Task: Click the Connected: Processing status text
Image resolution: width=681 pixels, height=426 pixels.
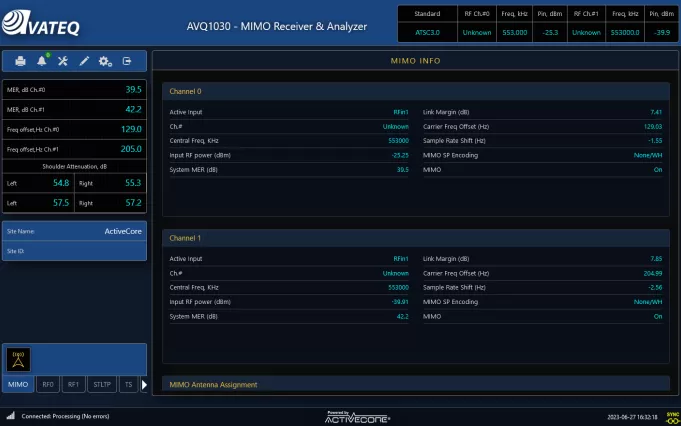Action: point(66,416)
